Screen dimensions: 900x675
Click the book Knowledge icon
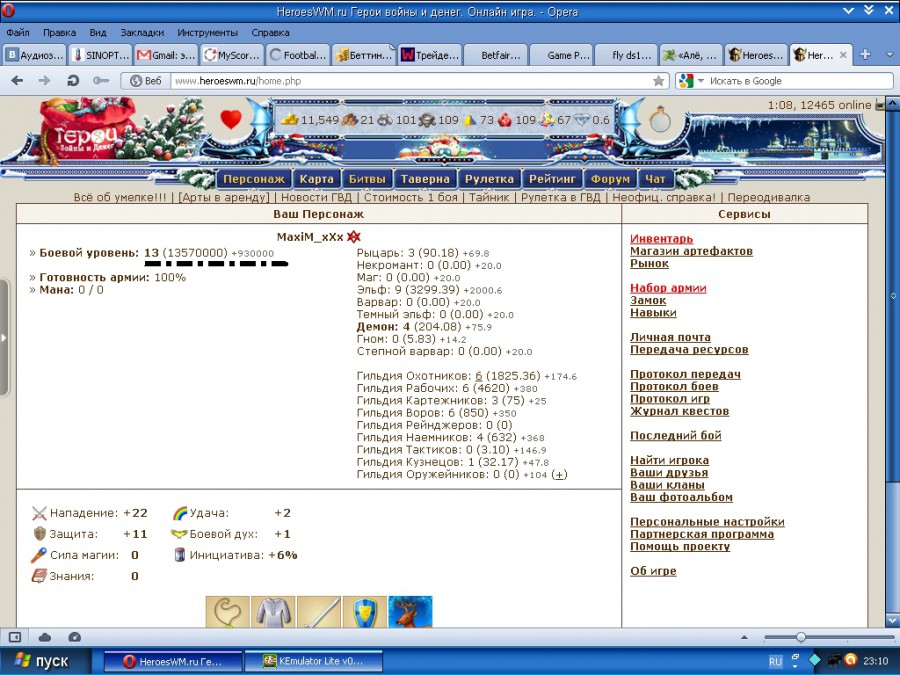pyautogui.click(x=38, y=576)
